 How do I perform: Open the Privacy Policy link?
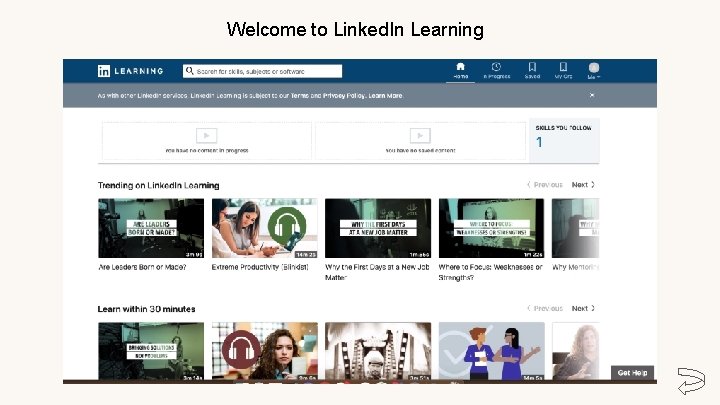coord(344,96)
